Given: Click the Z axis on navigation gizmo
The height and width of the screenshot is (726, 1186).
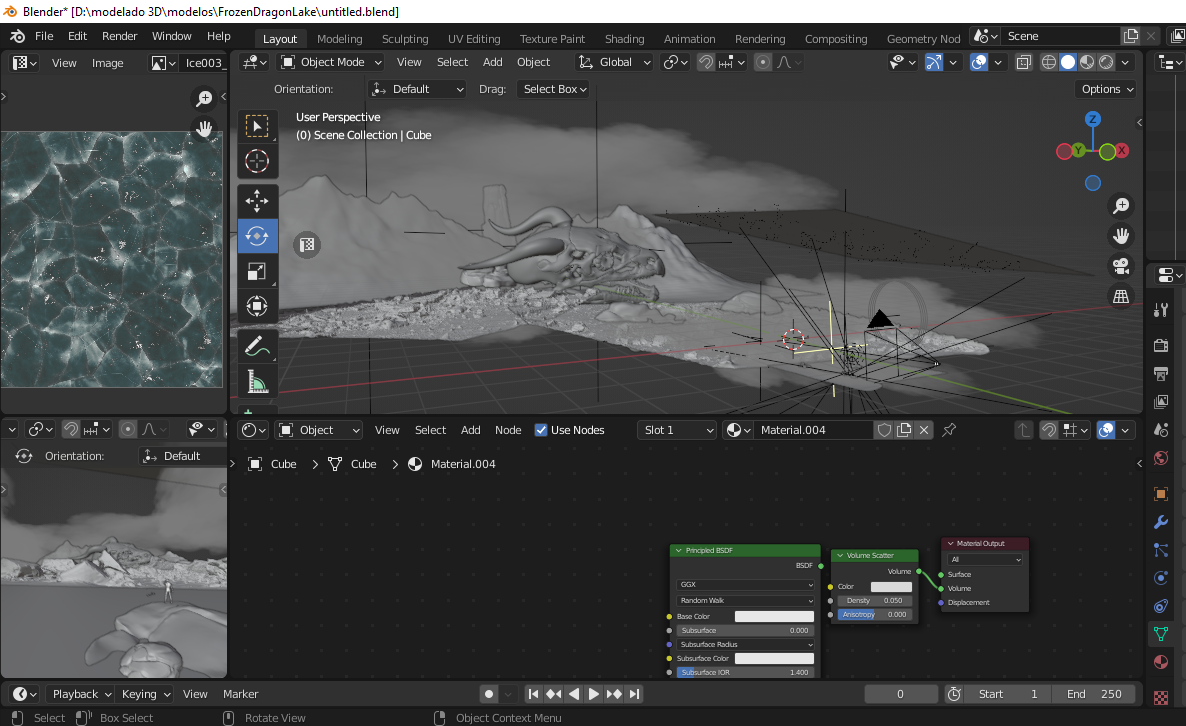Looking at the screenshot, I should 1093,119.
